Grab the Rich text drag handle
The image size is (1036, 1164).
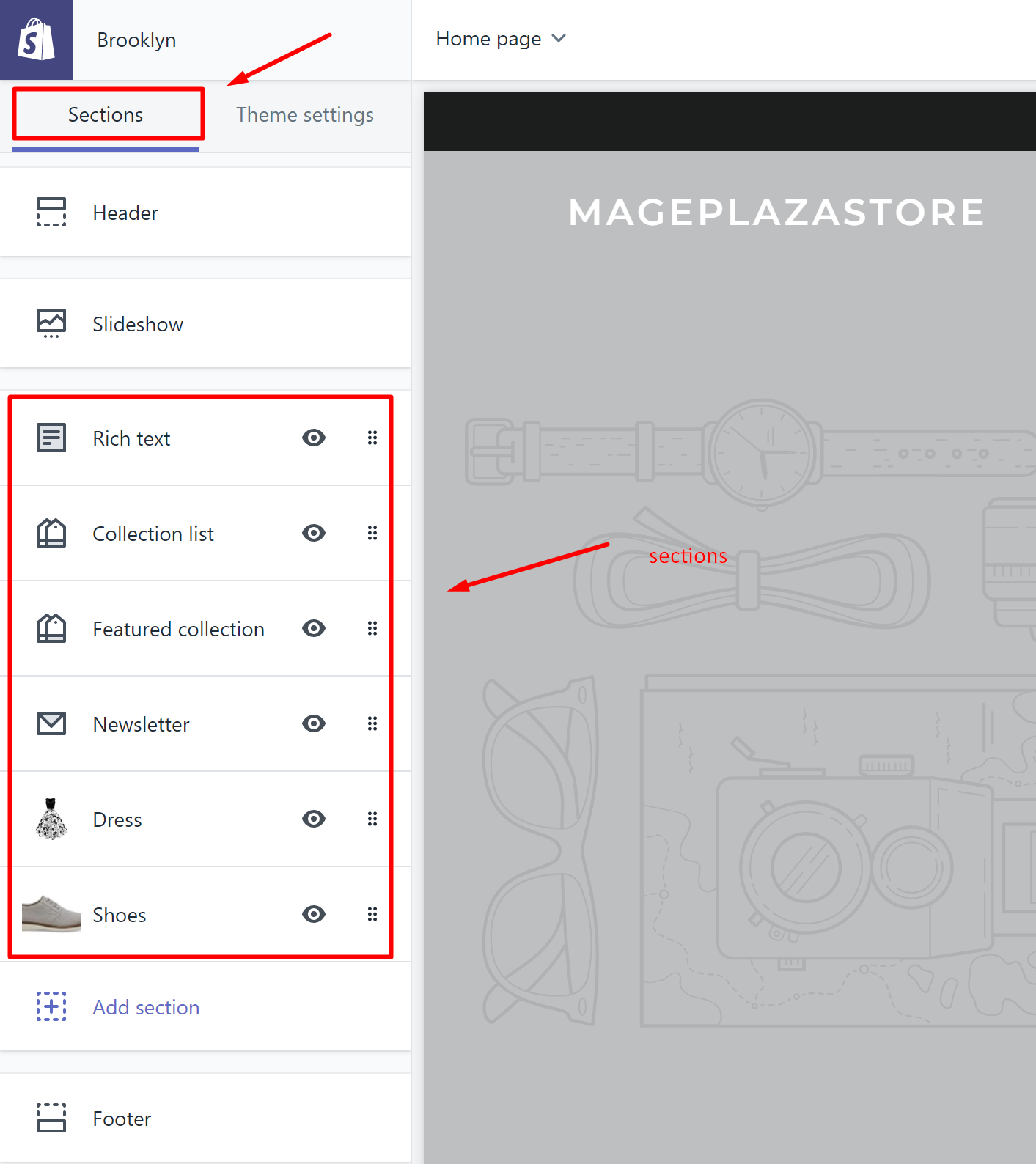[372, 438]
